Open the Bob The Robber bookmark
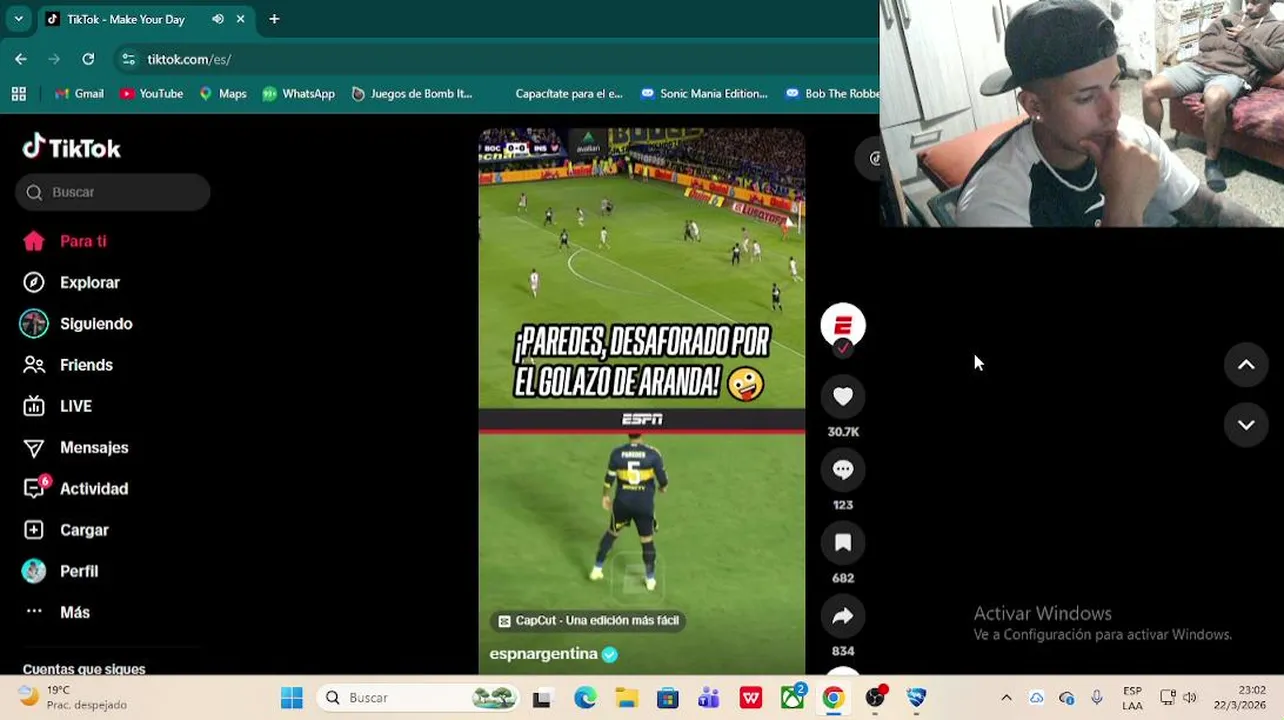Viewport: 1284px width, 720px height. (x=831, y=93)
